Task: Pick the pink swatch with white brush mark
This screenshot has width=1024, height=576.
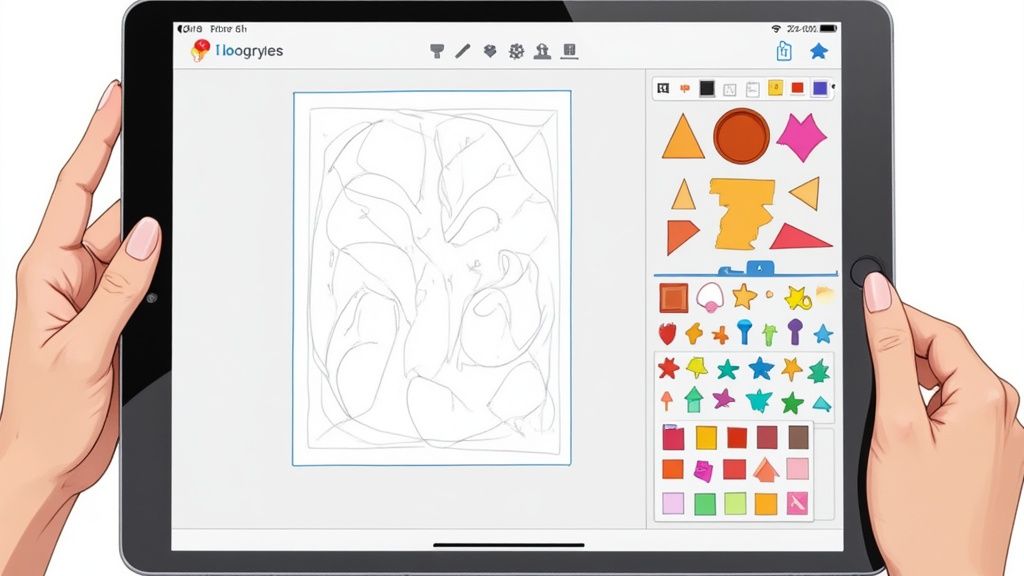Action: tap(797, 503)
